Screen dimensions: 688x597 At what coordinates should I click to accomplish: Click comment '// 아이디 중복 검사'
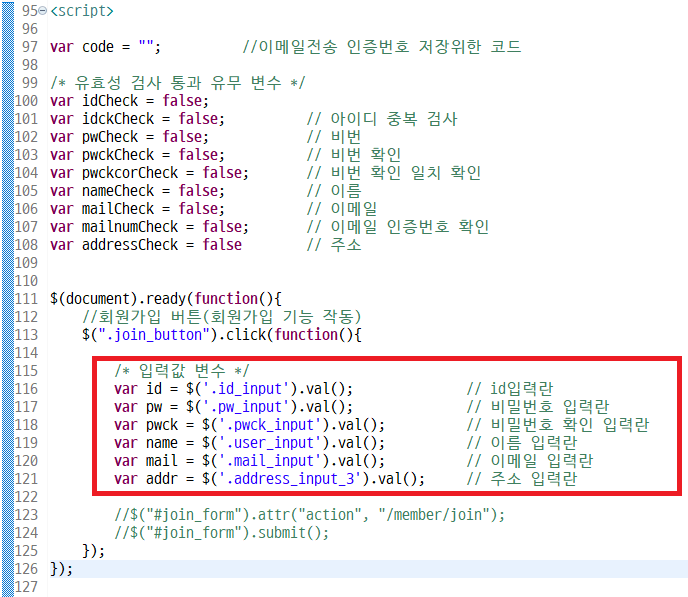[382, 118]
